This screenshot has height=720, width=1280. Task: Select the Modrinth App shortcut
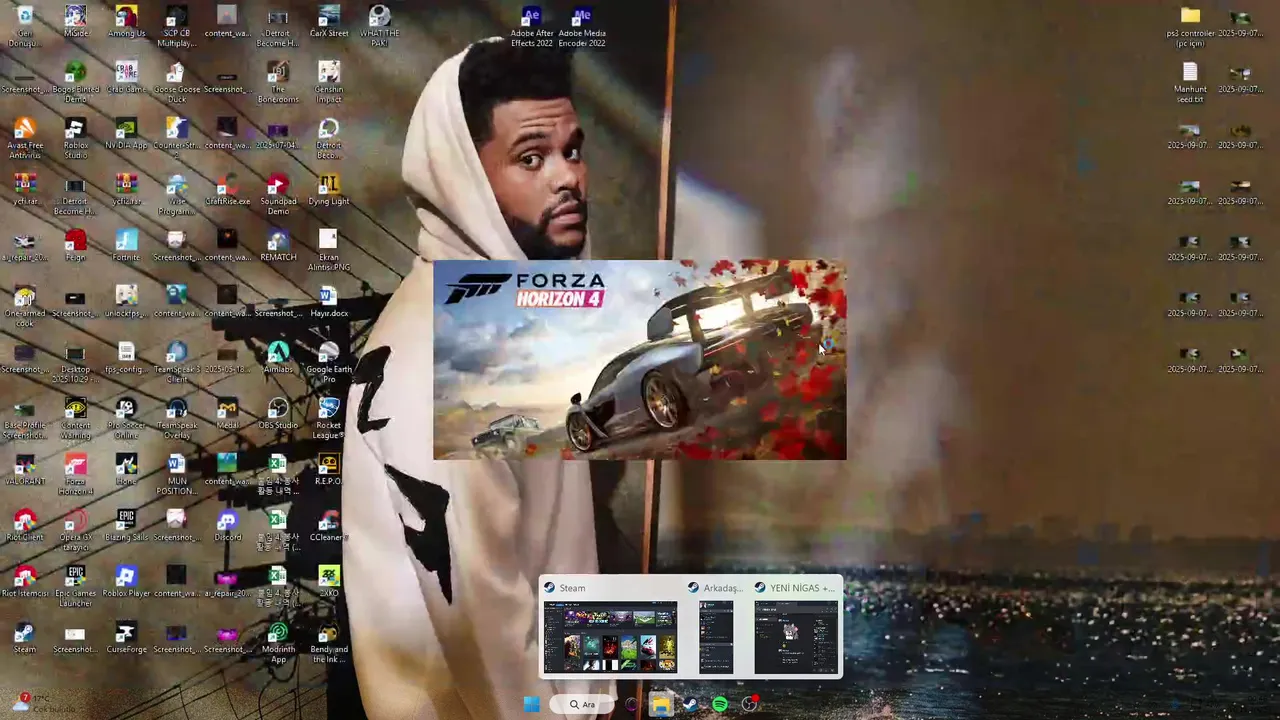tap(278, 643)
